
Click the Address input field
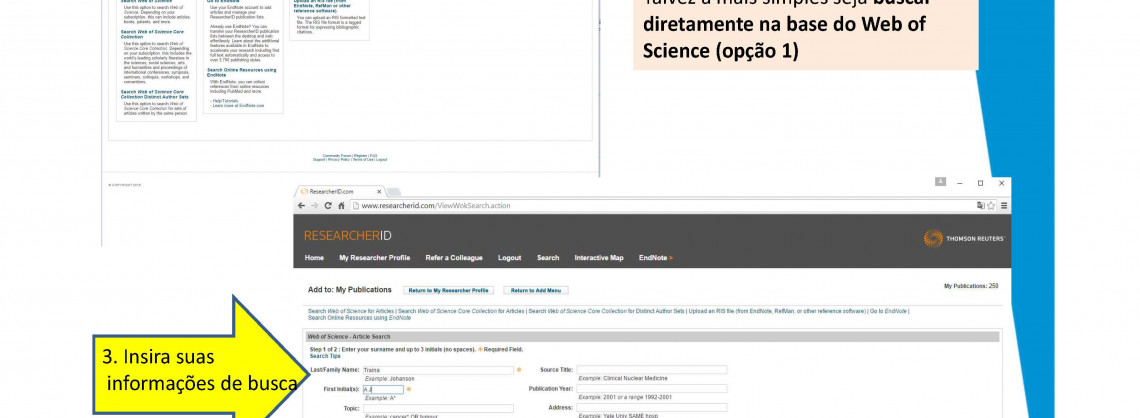point(651,408)
